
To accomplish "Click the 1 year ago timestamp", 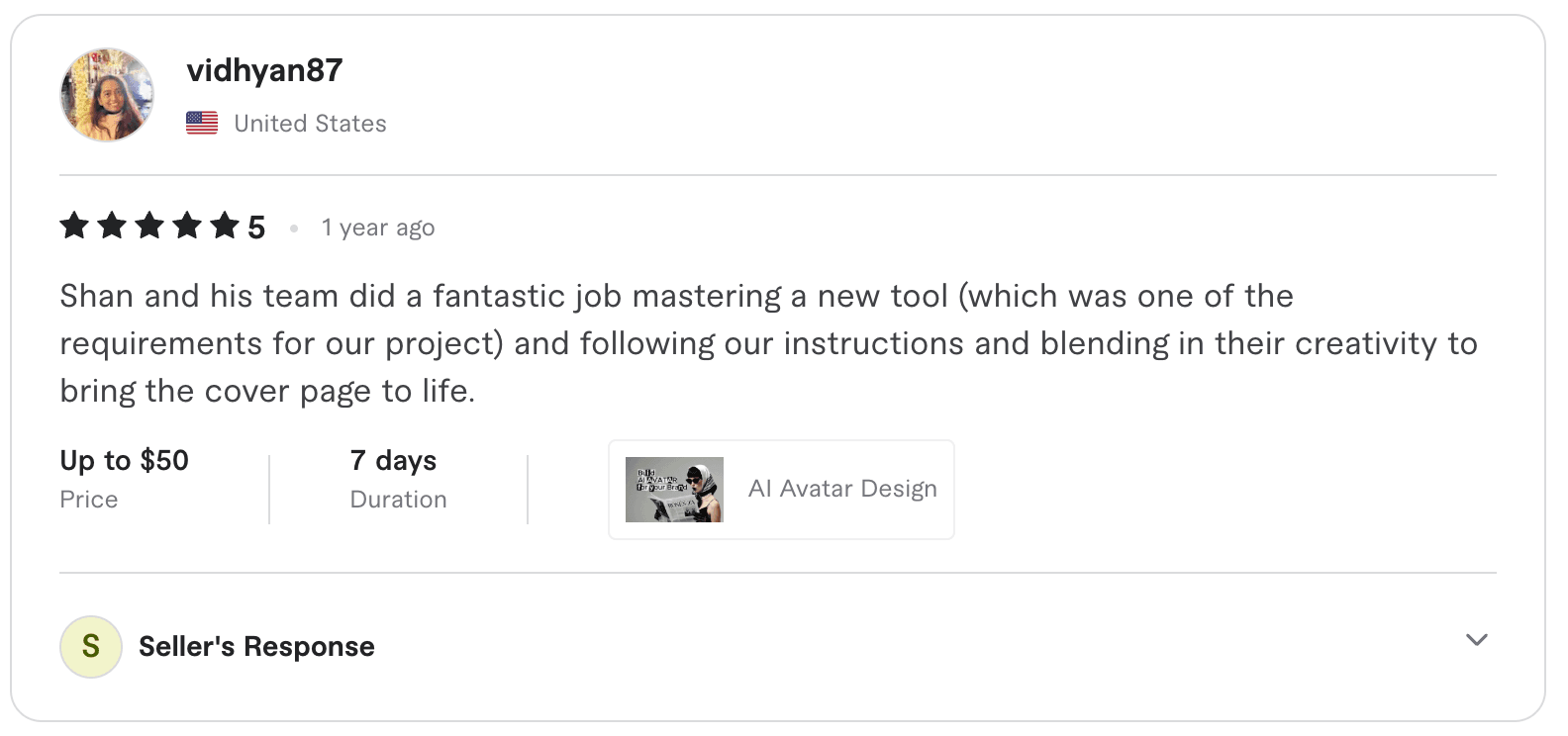I will pyautogui.click(x=377, y=227).
